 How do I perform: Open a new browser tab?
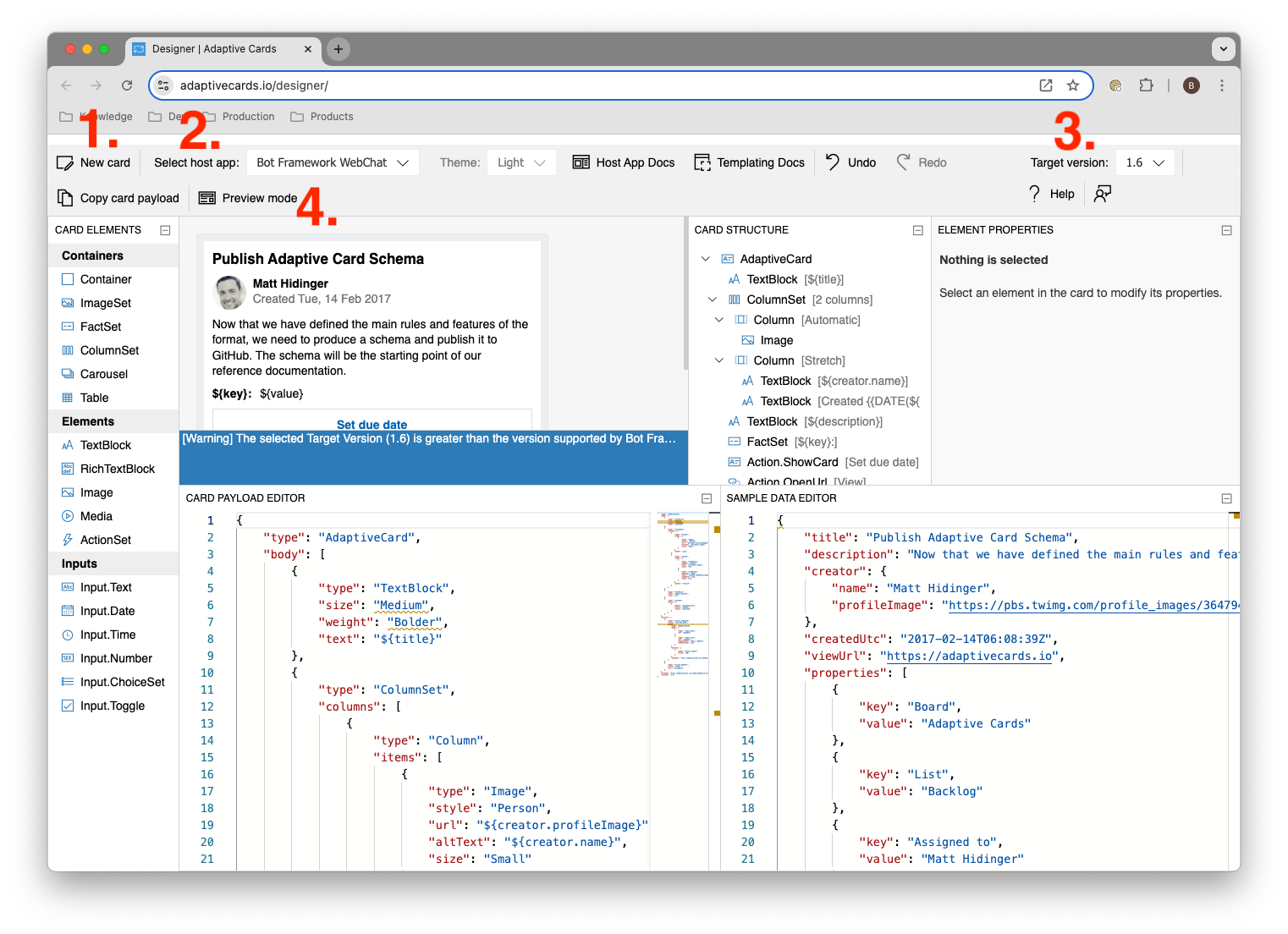[x=339, y=49]
